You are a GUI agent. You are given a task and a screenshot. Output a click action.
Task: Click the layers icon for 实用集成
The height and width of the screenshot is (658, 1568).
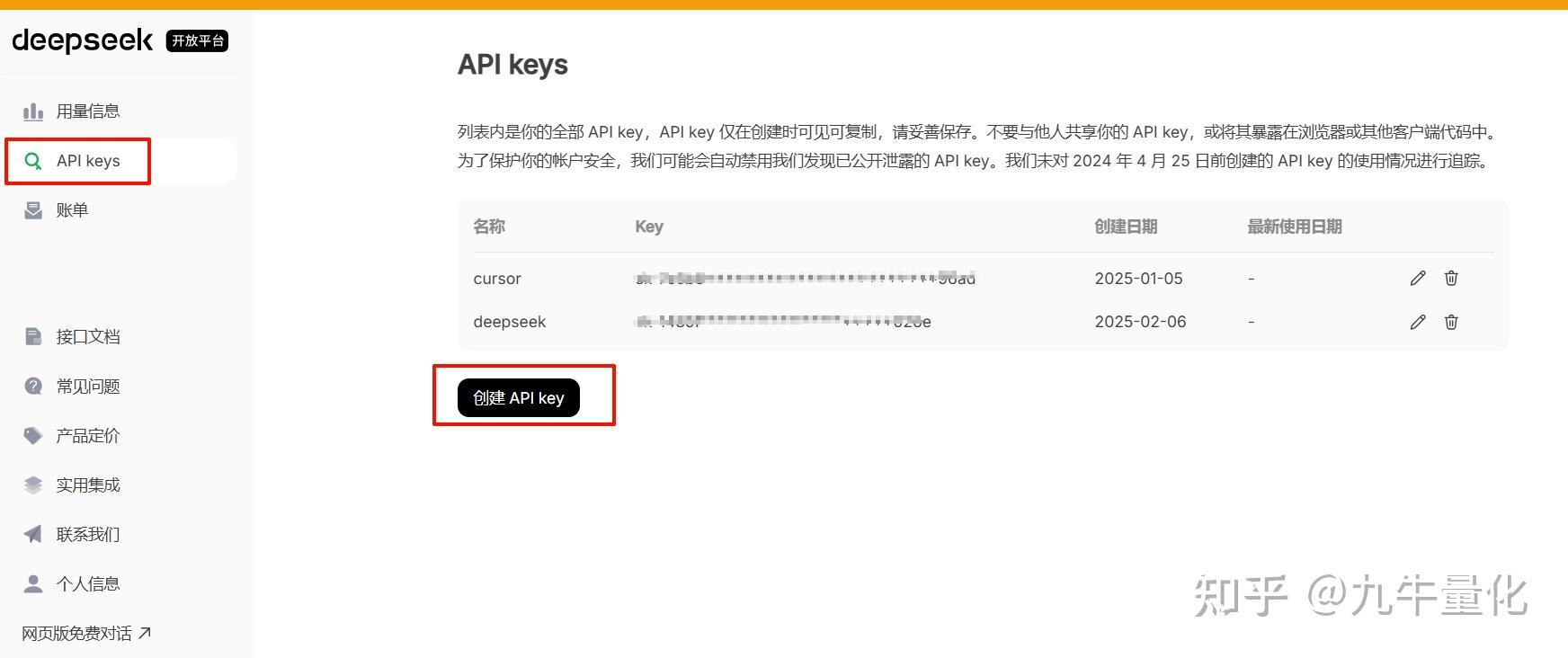[33, 485]
